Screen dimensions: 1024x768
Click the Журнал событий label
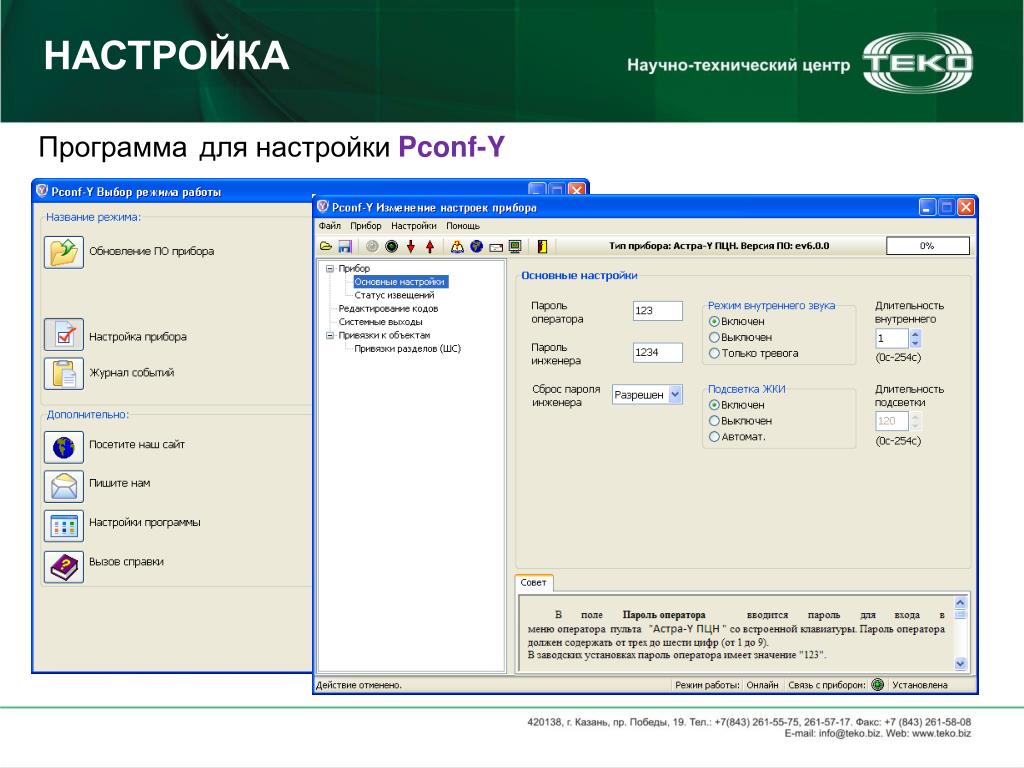(x=131, y=373)
